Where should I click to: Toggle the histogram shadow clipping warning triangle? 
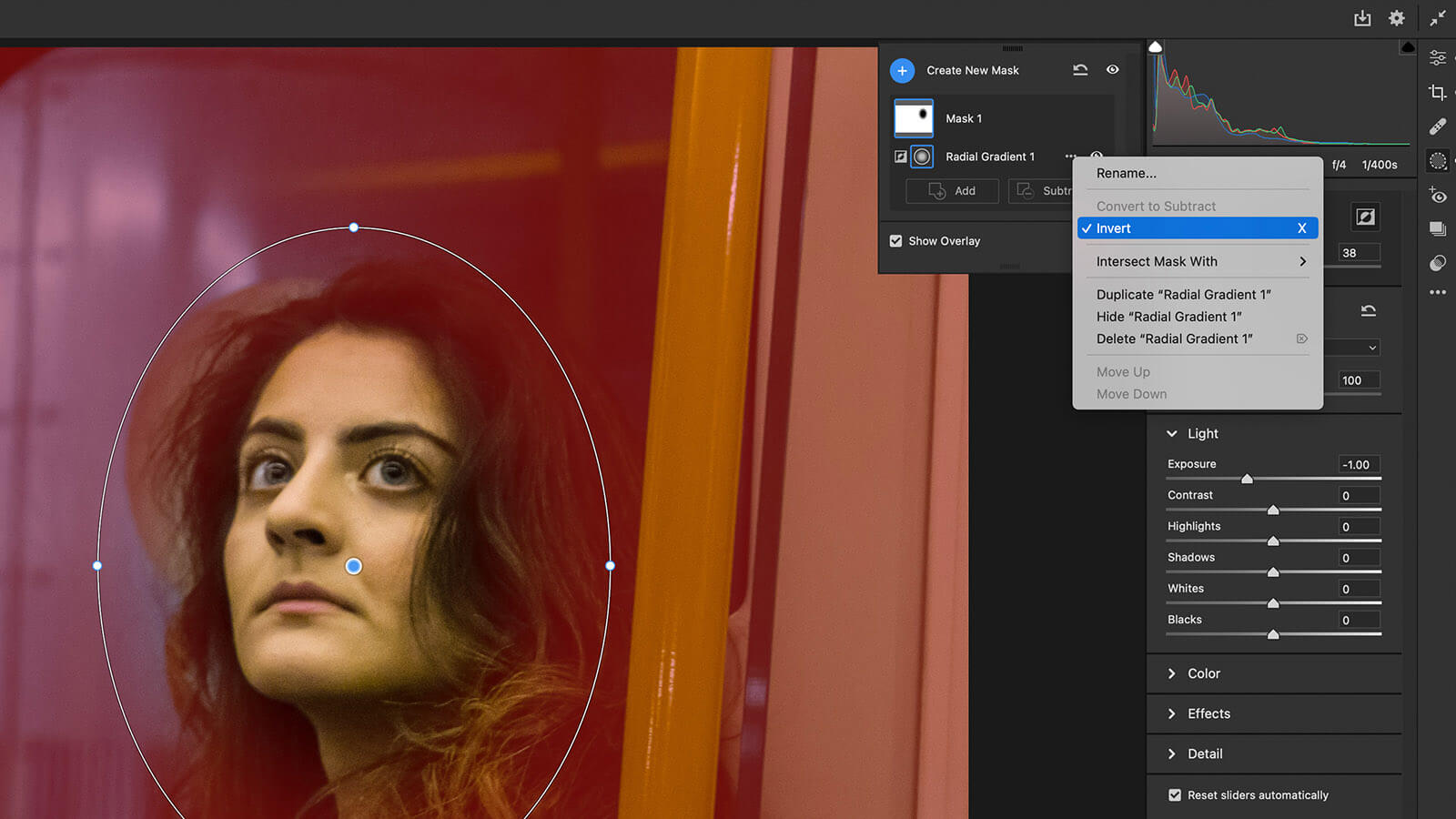[1156, 47]
